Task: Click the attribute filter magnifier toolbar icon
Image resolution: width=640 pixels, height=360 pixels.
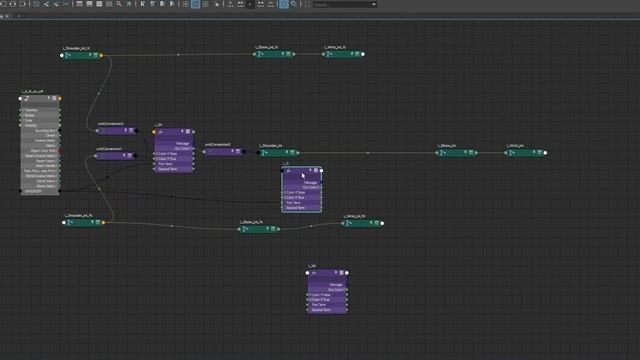Action: [x=119, y=4]
